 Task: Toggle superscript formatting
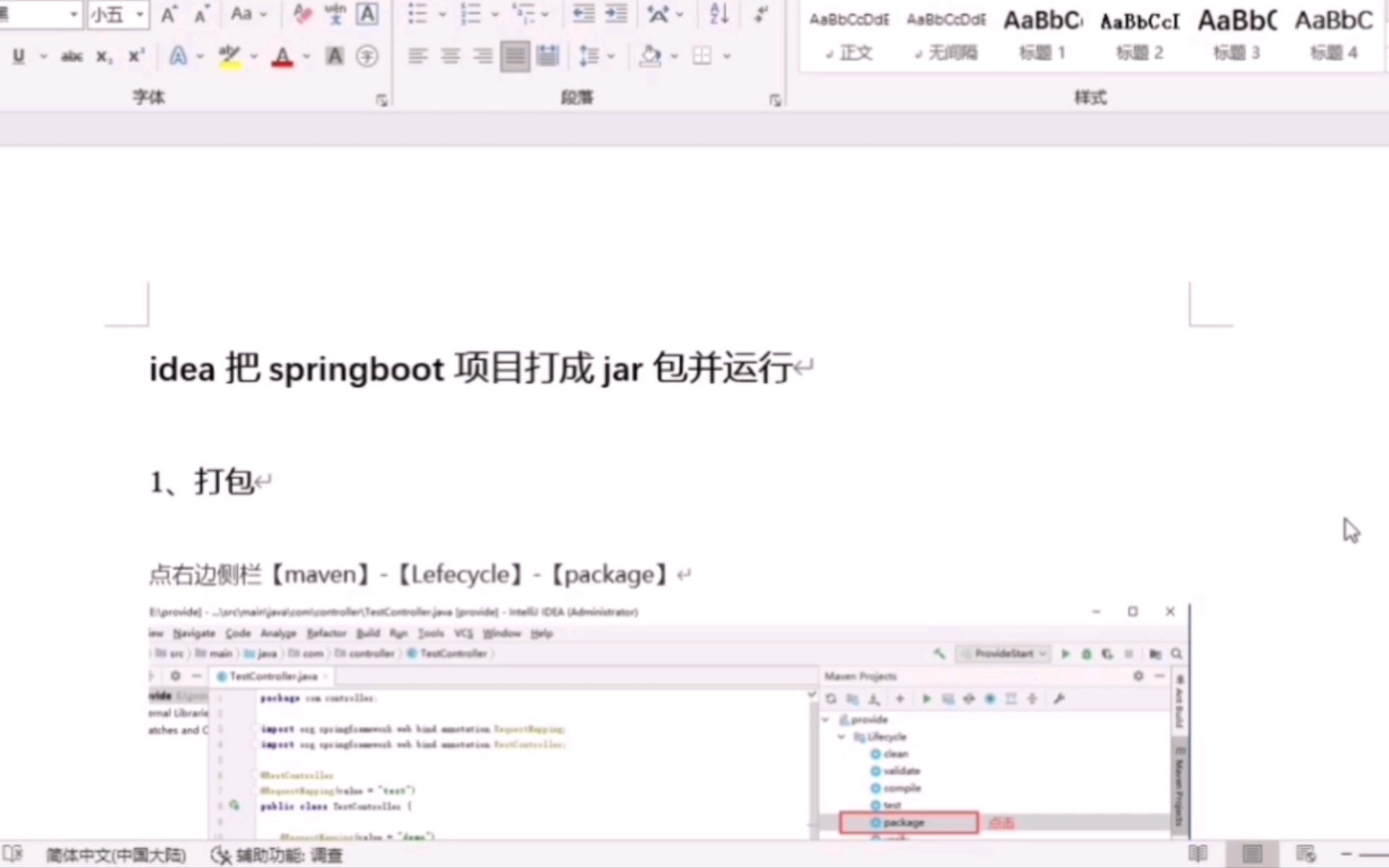pos(137,55)
